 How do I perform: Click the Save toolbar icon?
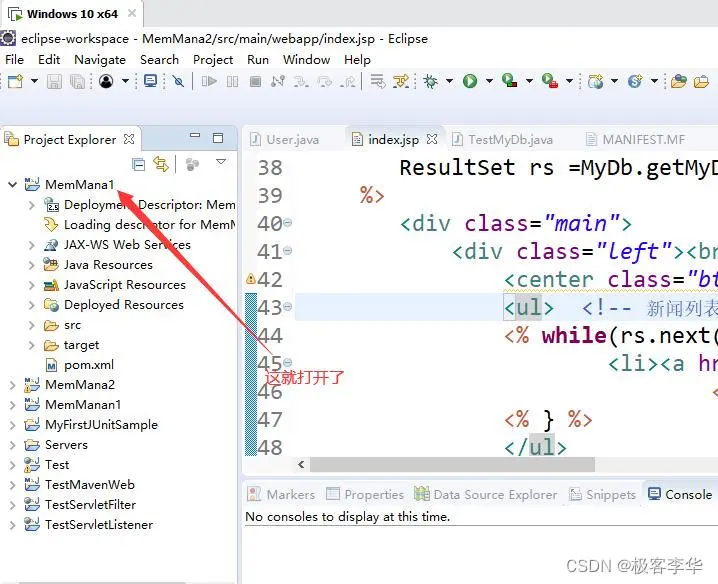[54, 82]
